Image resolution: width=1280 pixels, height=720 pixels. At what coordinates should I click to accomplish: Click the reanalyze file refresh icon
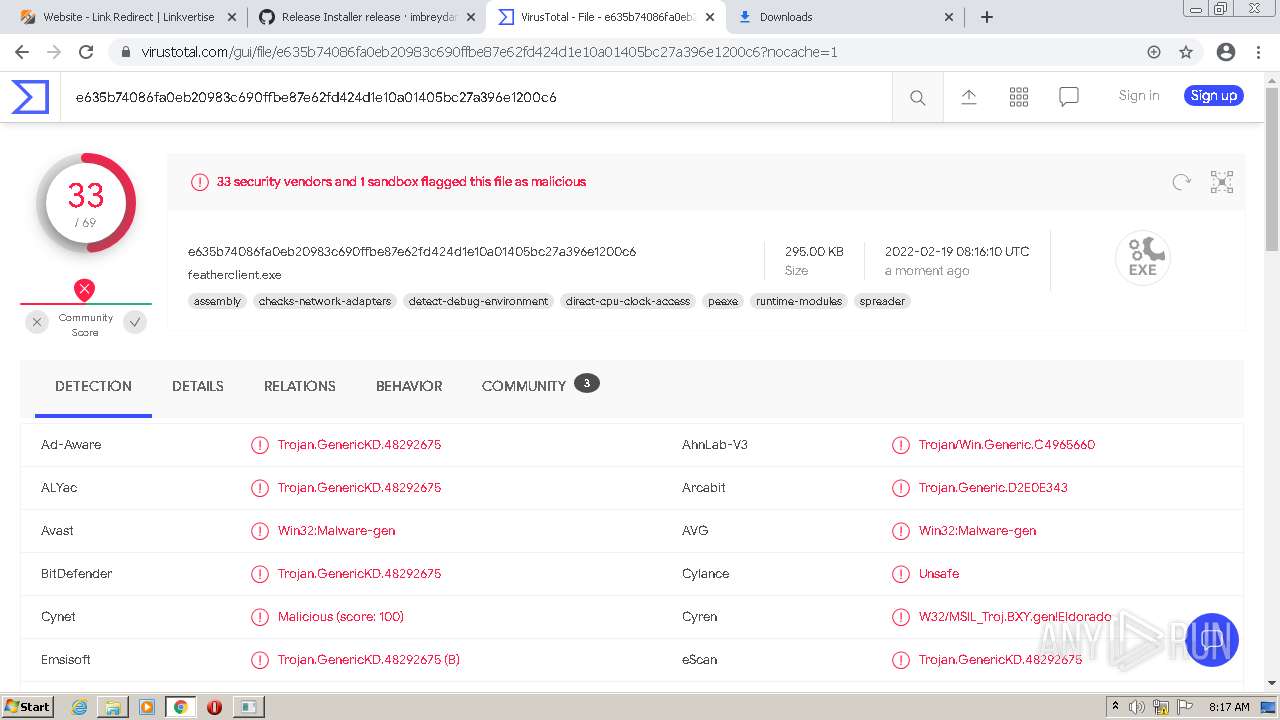[x=1182, y=182]
